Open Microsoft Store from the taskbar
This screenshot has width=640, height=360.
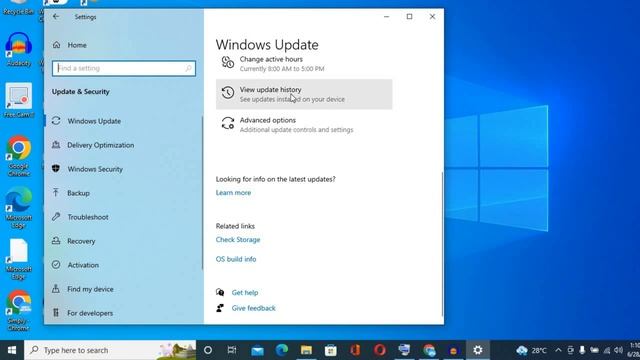[331, 350]
